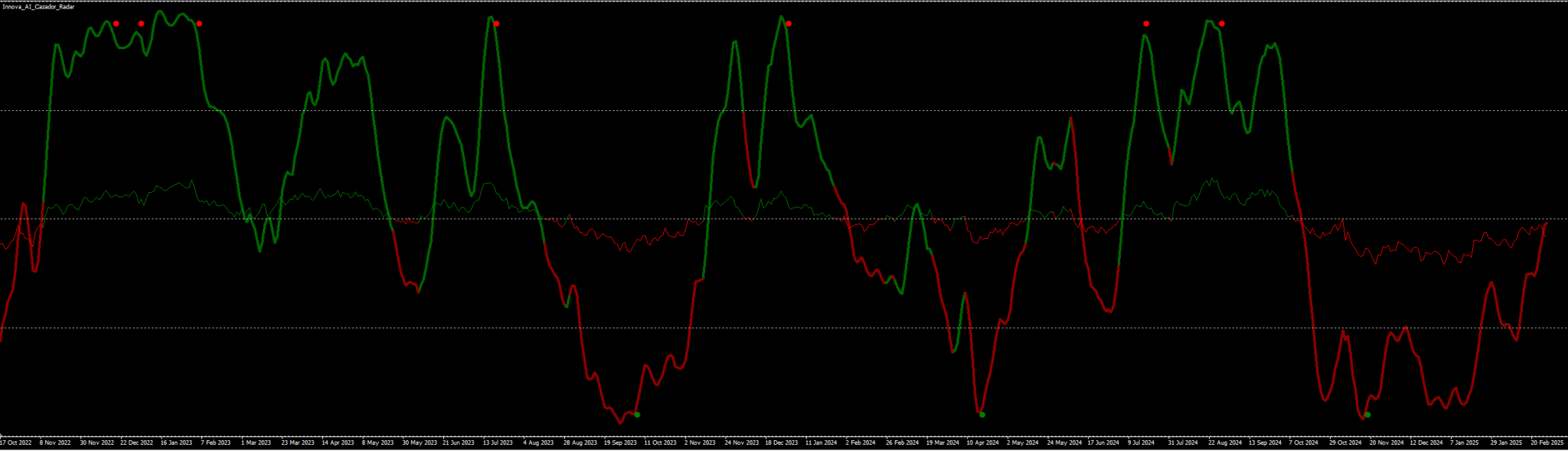This screenshot has width=1568, height=451.
Task: Select the 17 Jun 2024 time axis label
Action: tap(1103, 443)
